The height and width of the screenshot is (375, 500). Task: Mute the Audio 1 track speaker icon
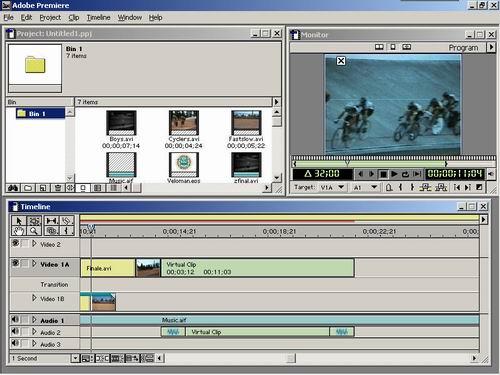[15, 319]
